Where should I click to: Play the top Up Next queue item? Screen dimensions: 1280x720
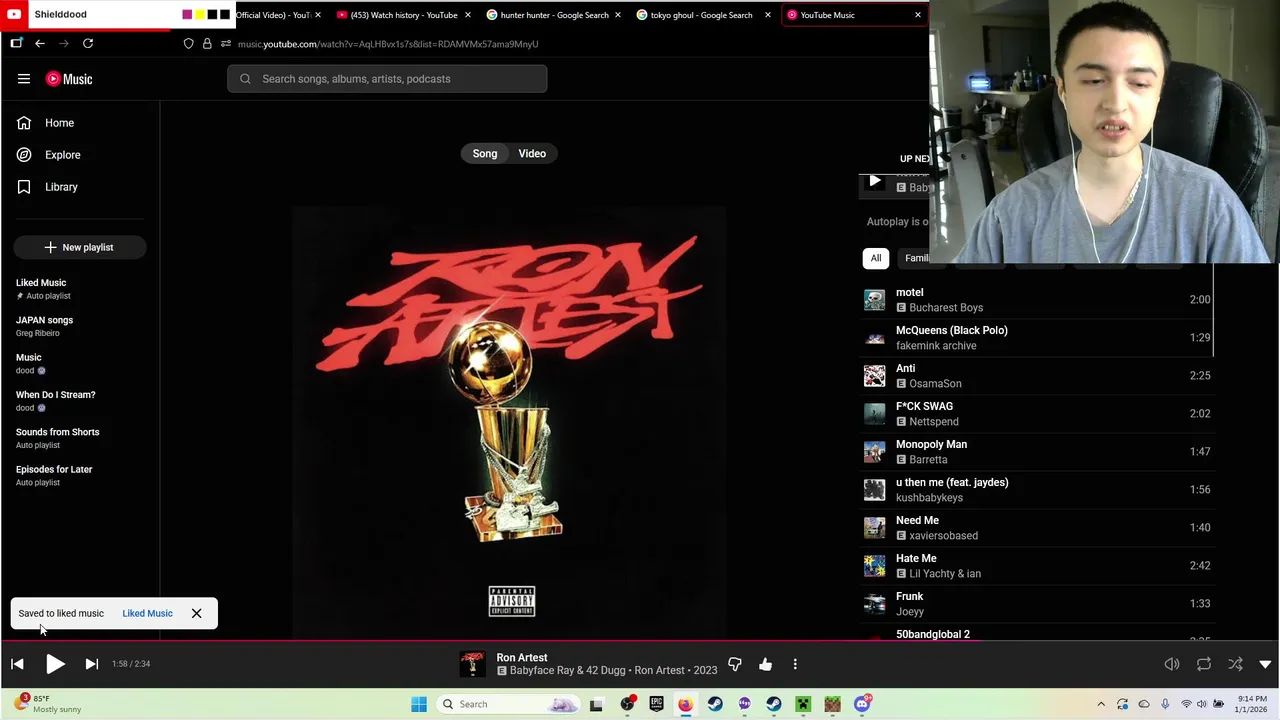pyautogui.click(x=875, y=181)
